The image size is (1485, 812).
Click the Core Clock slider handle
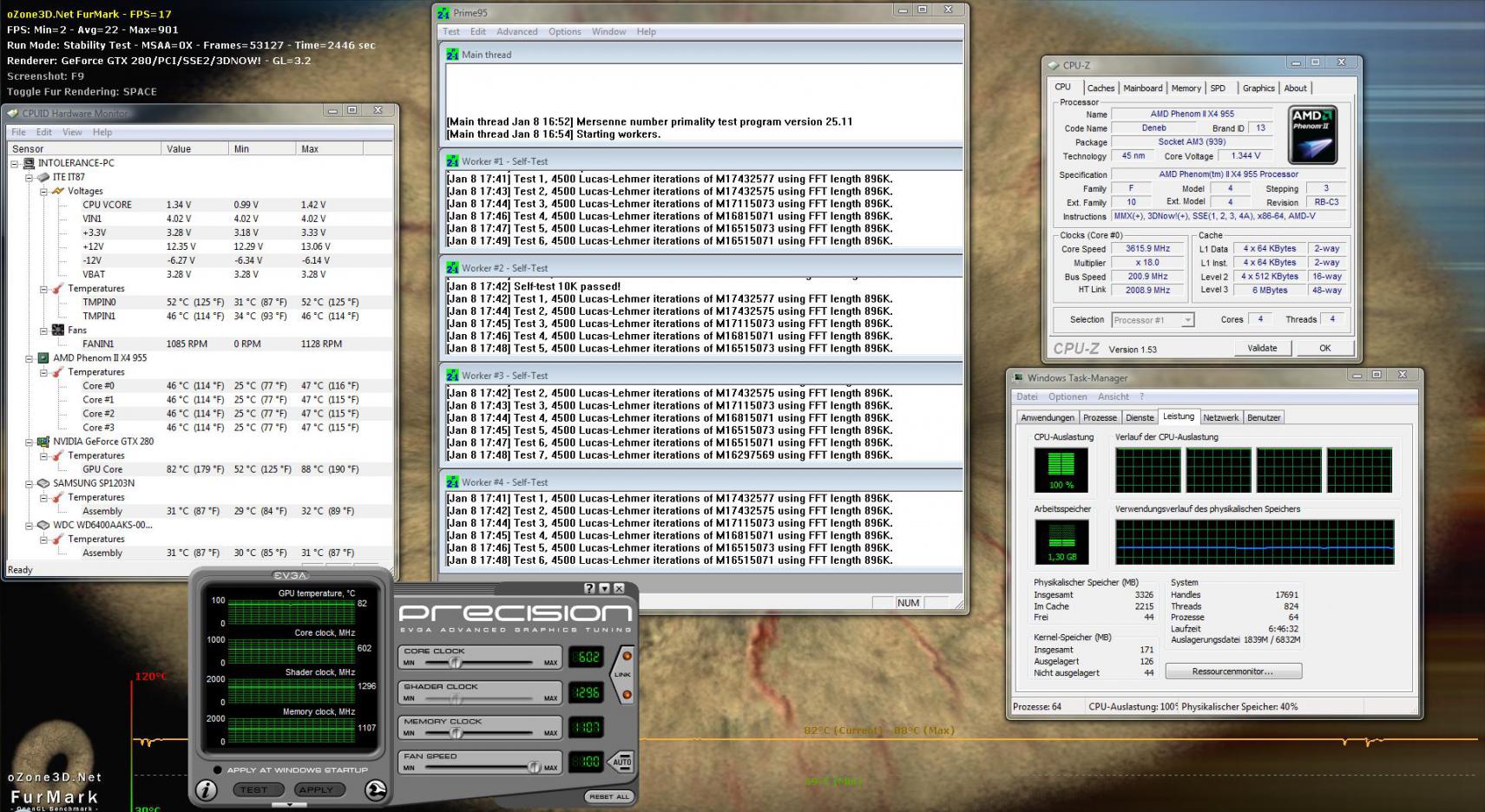point(455,663)
